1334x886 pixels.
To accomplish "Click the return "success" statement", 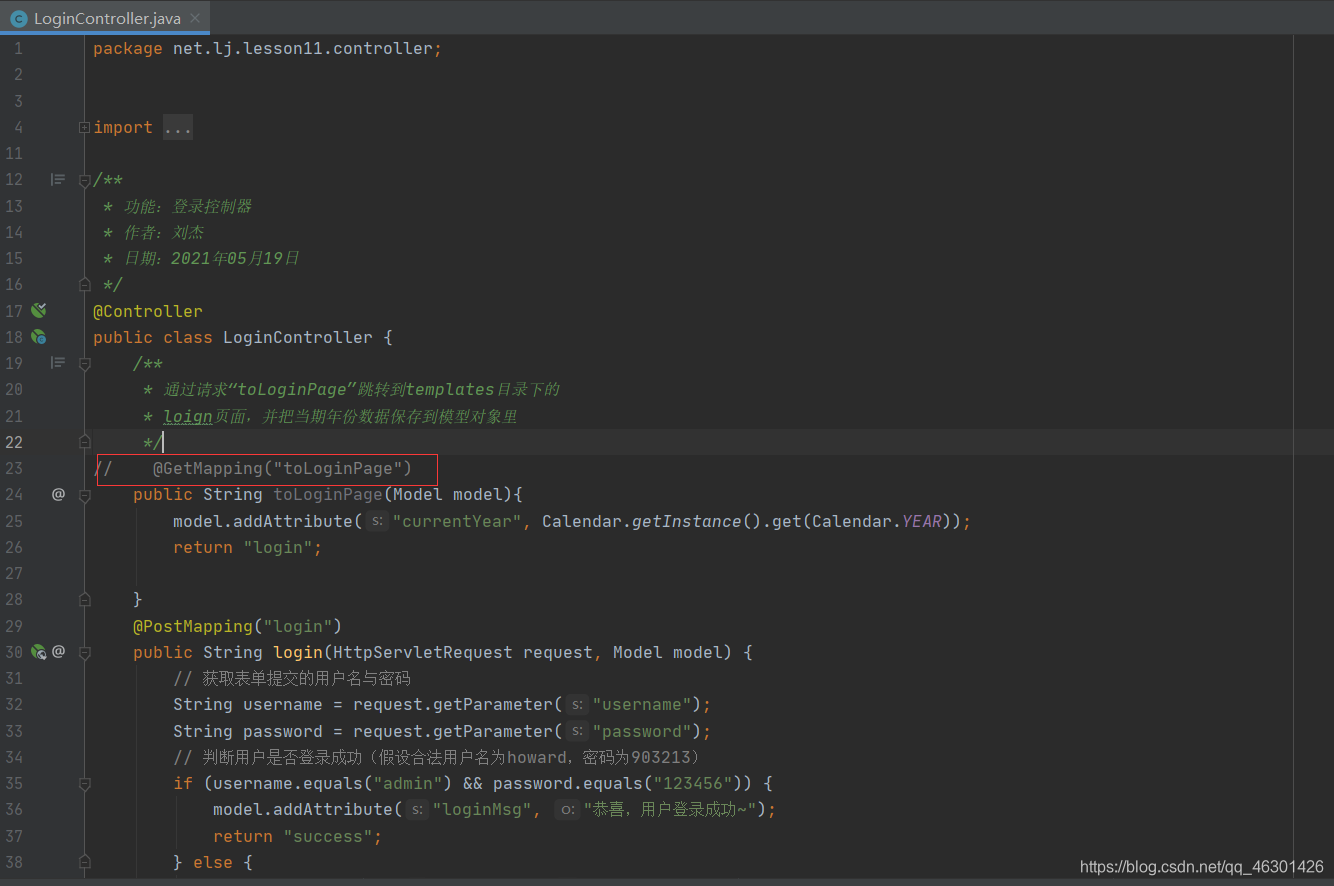I will click(298, 836).
